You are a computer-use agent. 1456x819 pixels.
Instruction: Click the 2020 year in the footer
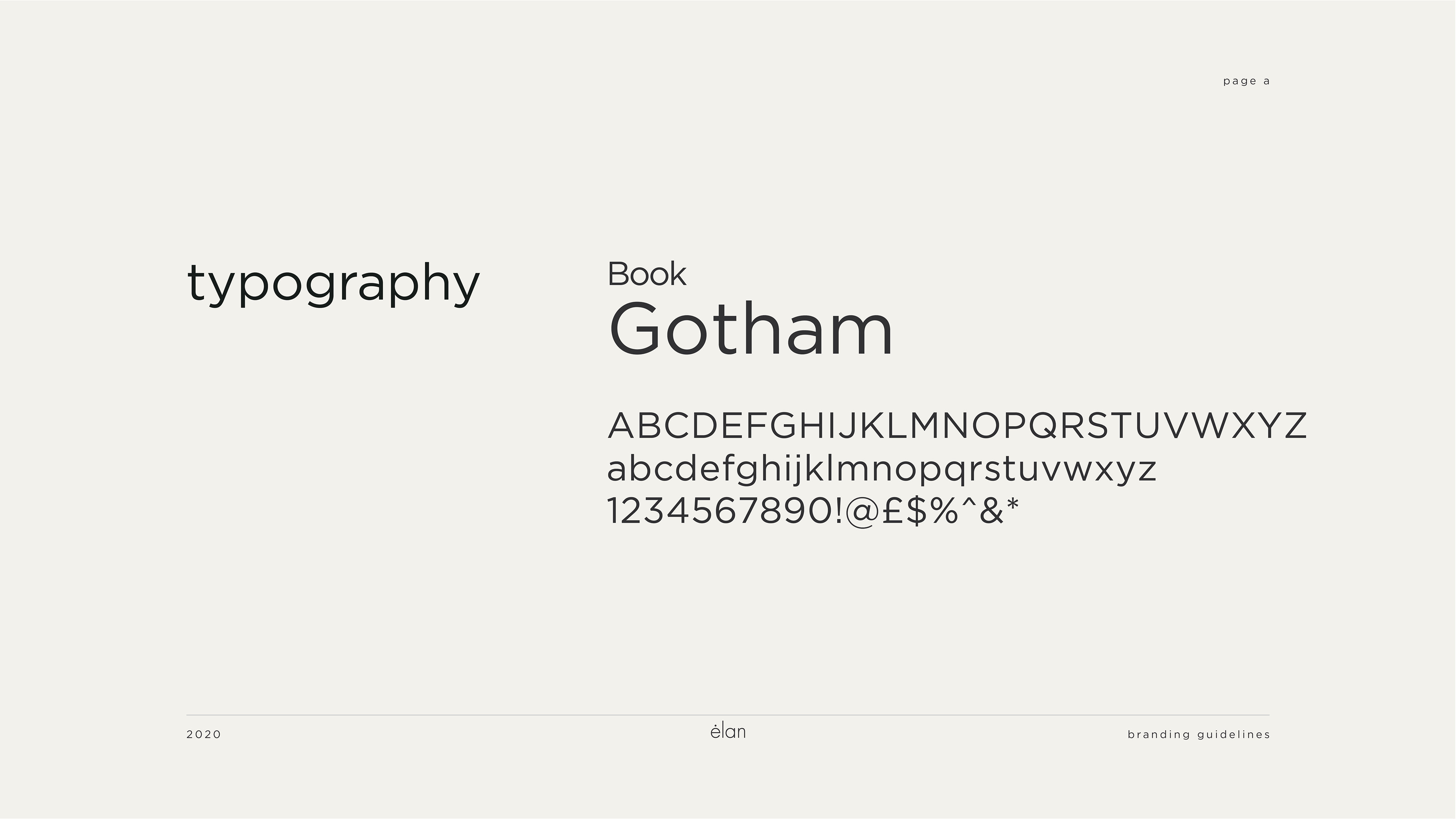click(204, 735)
